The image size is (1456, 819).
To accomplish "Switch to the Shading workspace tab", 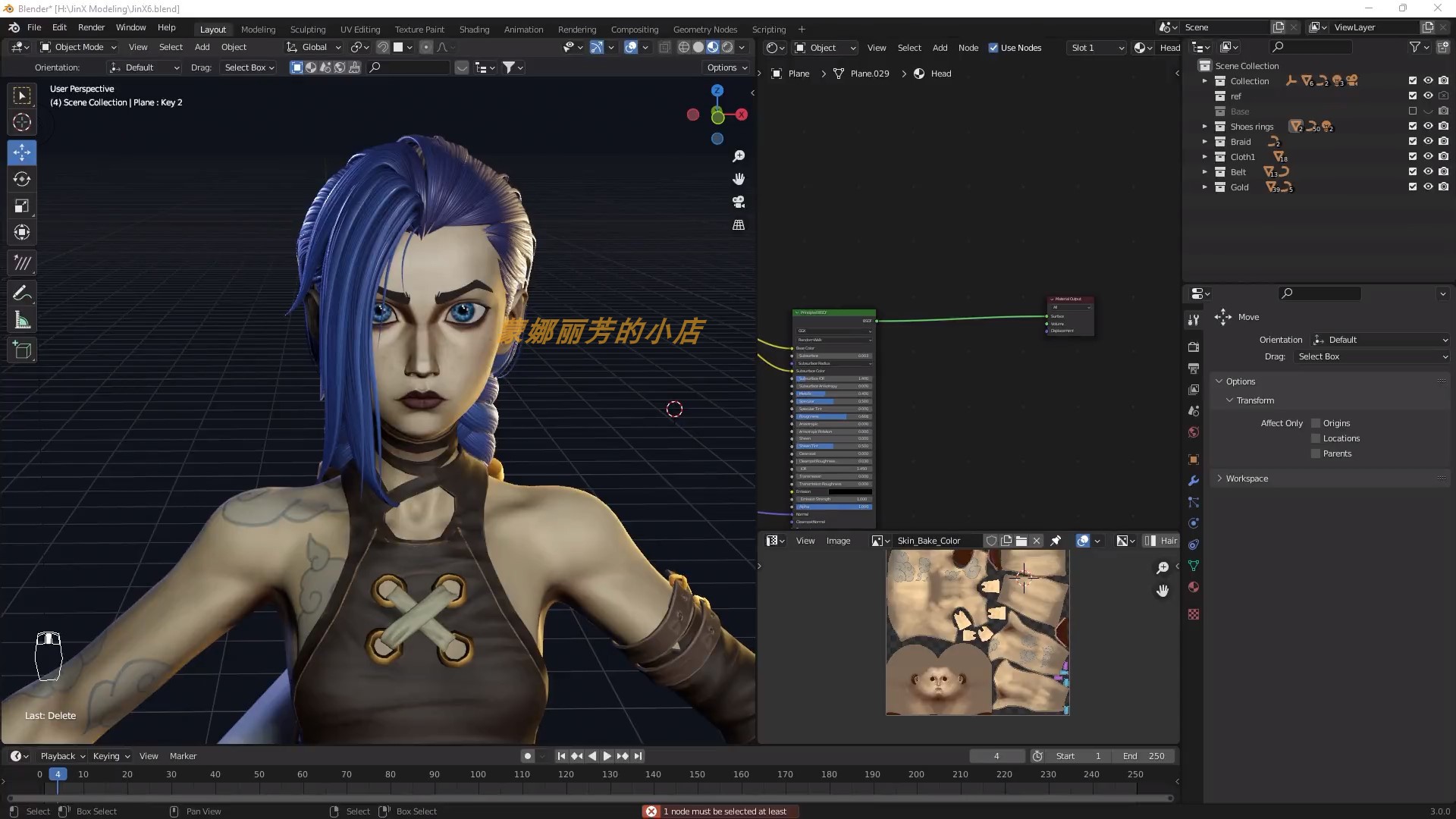I will [x=474, y=30].
